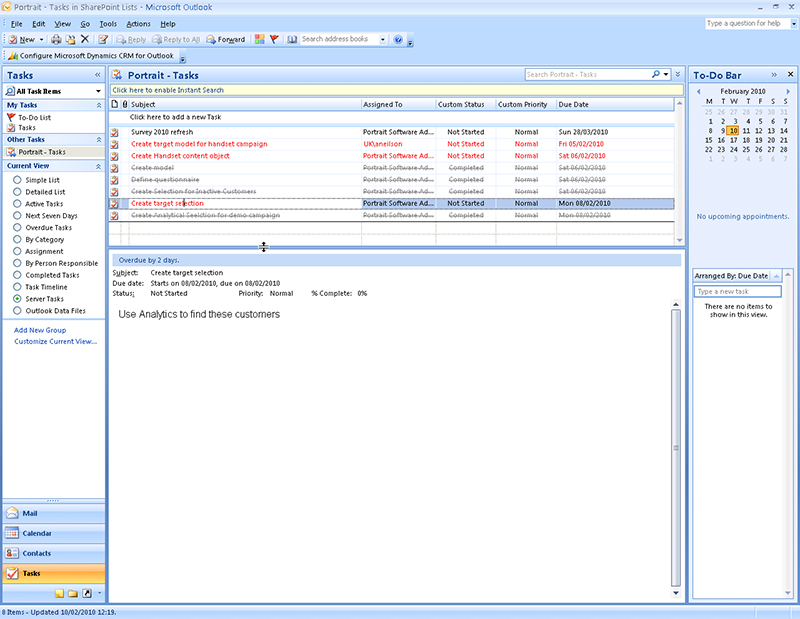Expand the Query Builder chevrons
Image resolution: width=800 pixels, height=619 pixels.
pos(678,75)
